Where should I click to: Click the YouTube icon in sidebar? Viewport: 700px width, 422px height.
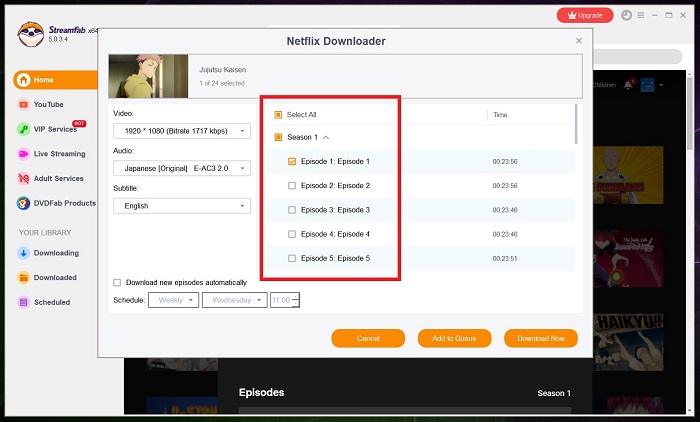click(x=23, y=104)
